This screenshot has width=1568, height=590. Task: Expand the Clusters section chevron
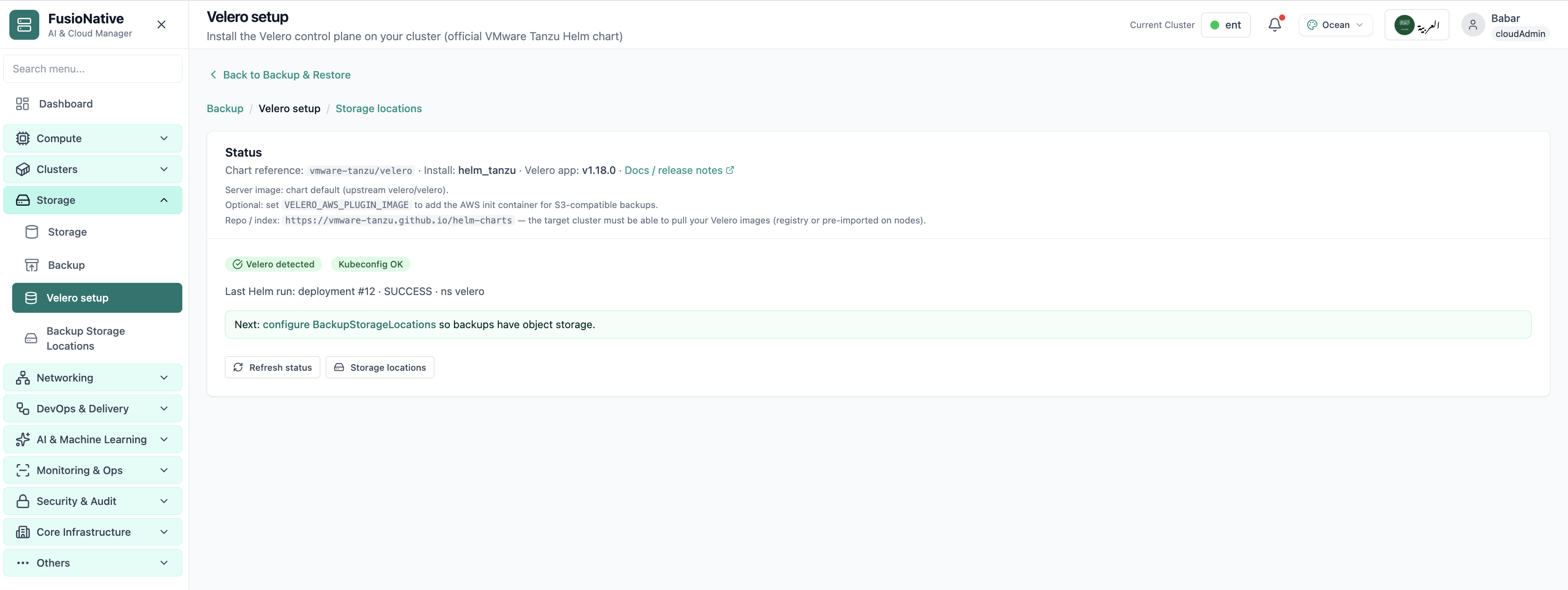coord(164,169)
